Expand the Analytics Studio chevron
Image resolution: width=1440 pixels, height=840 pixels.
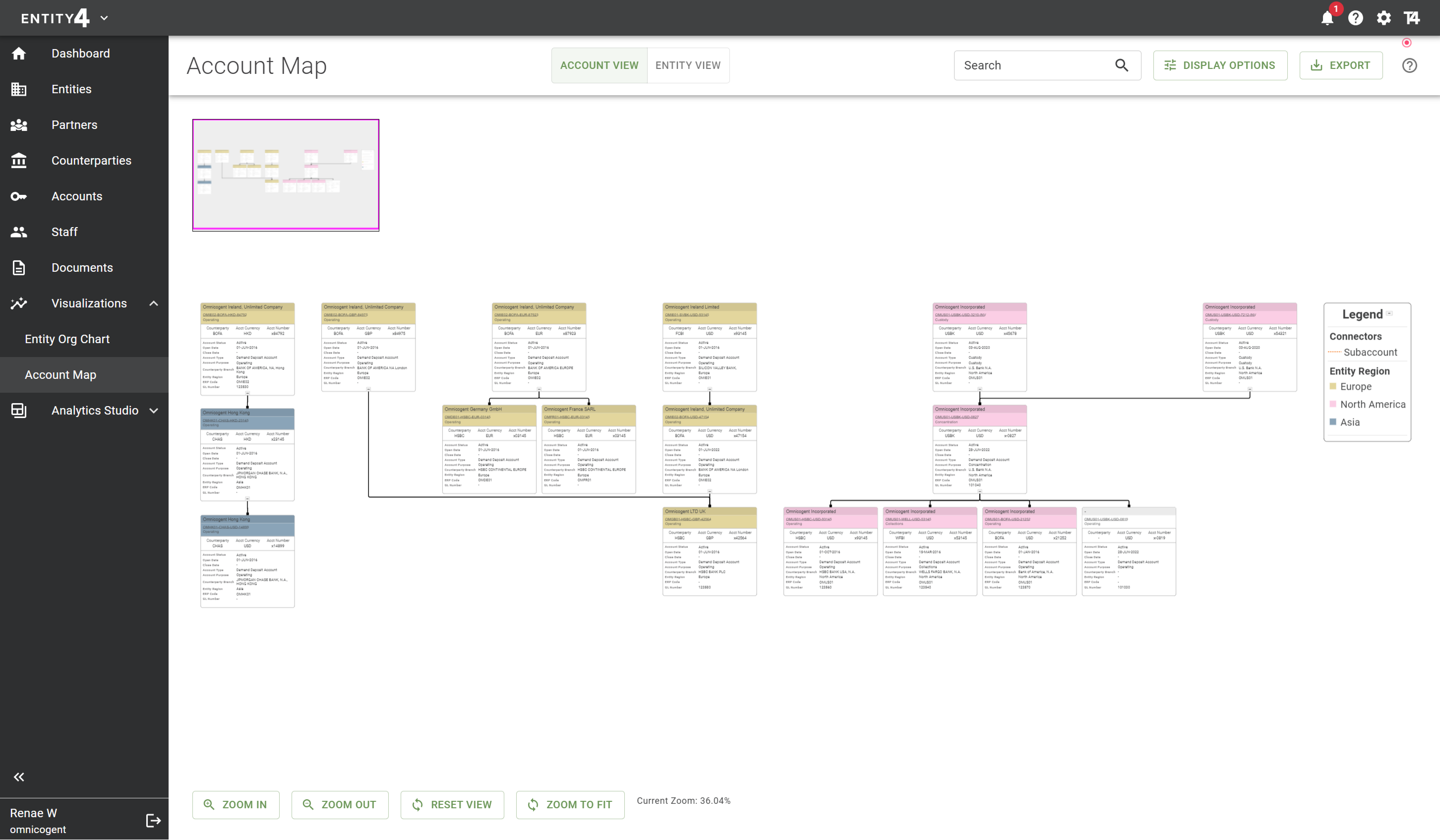[x=154, y=411]
